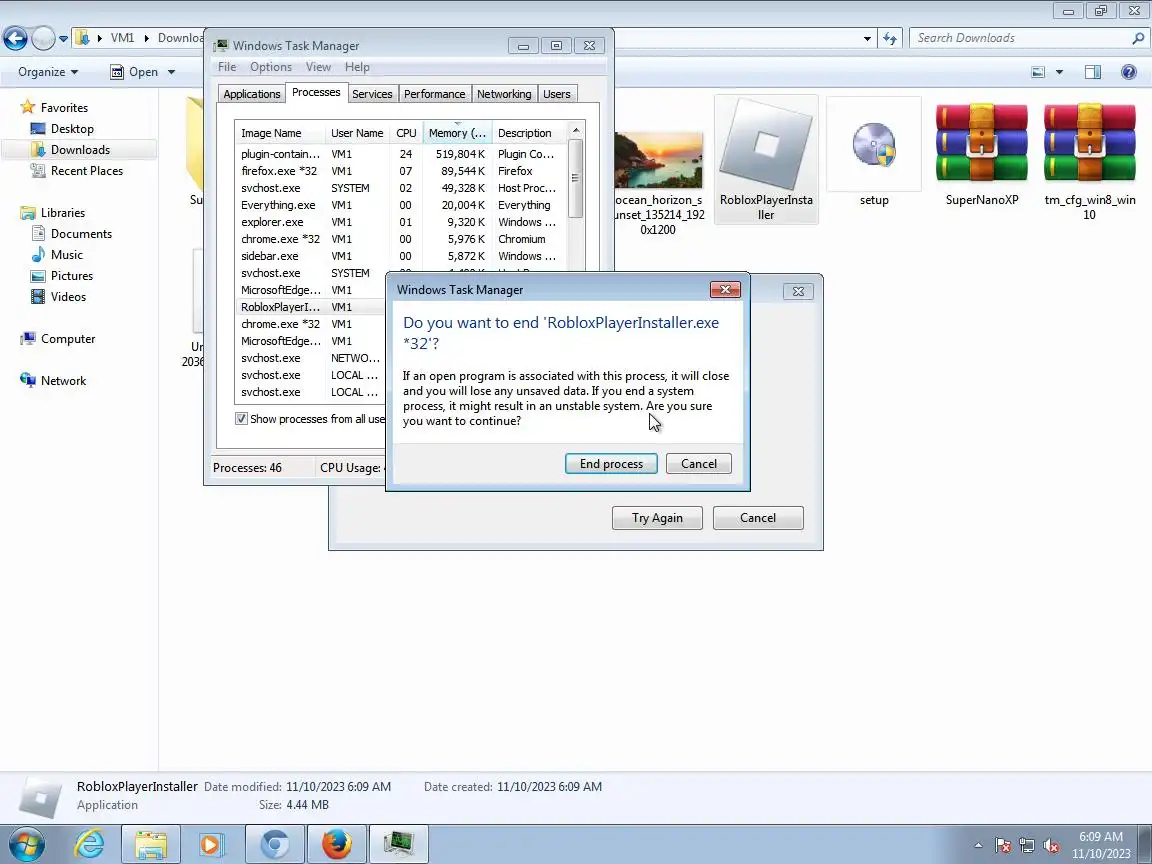
Task: Expand the Open button dropdown arrow
Action: coord(171,72)
